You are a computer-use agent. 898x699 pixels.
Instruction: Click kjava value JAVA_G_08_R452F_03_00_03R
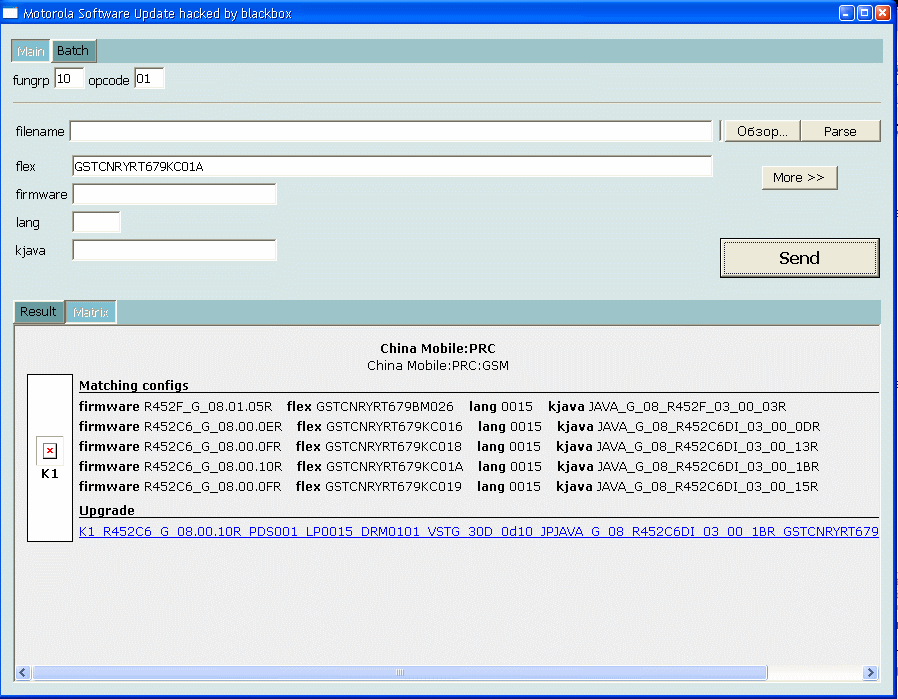pyautogui.click(x=687, y=406)
